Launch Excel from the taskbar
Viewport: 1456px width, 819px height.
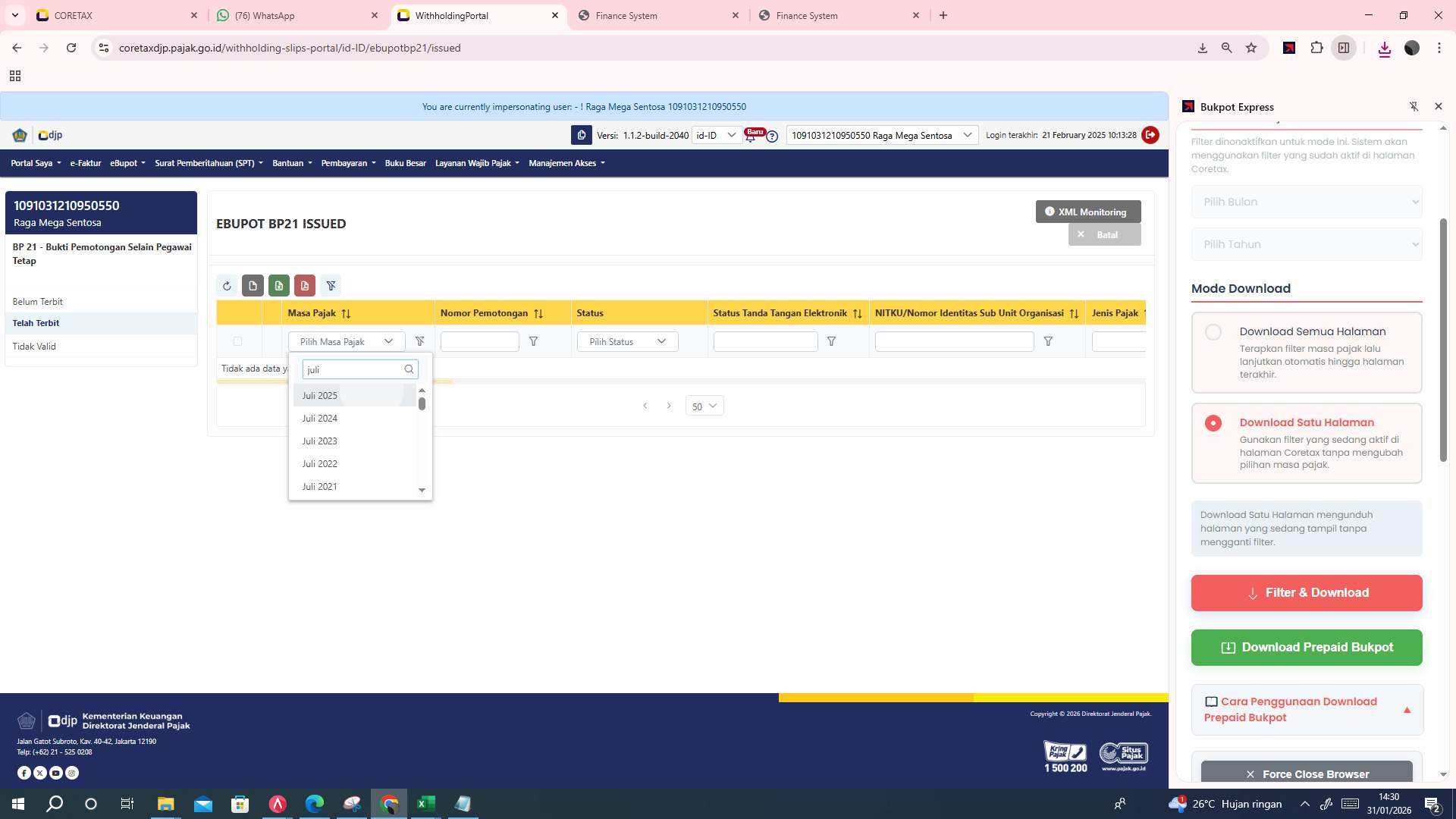click(425, 803)
